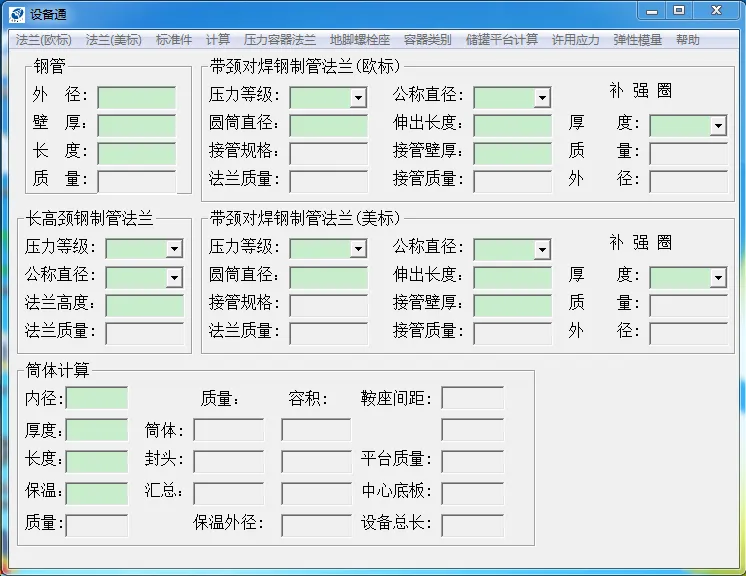746x576 pixels.
Task: Expand 压力等级 dropdown in 欧标 flange group
Action: 358,98
